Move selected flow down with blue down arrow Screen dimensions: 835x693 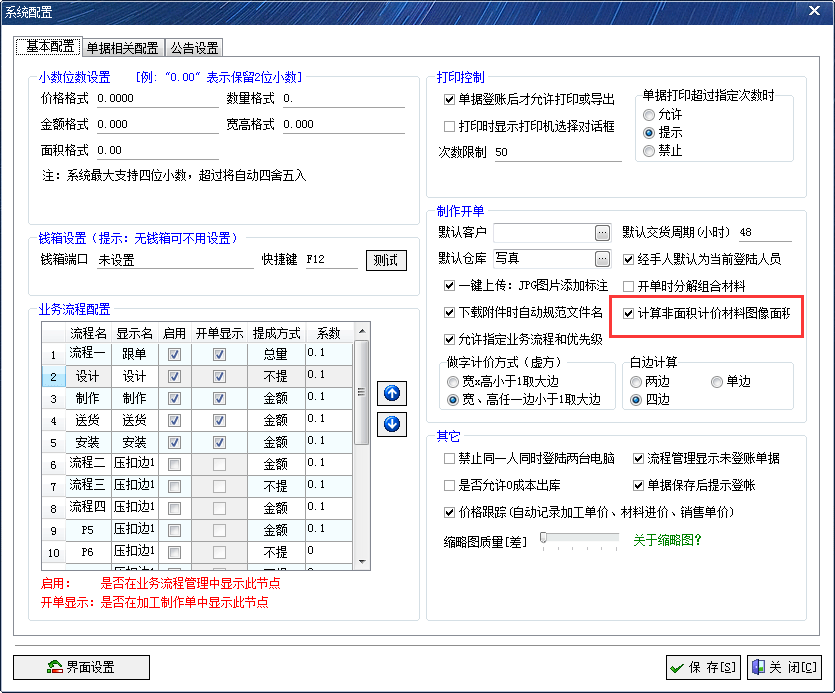[391, 422]
